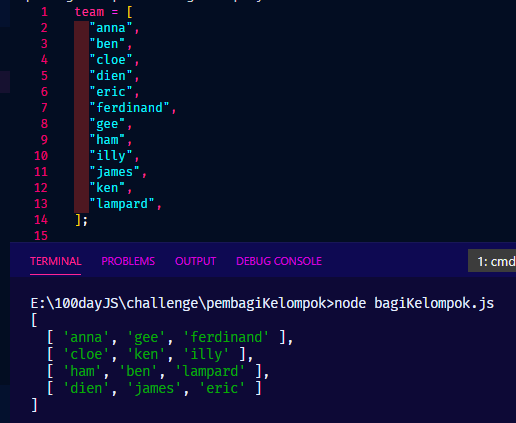This screenshot has width=516, height=423.
Task: Click the "cloe" string on line 4
Action: pyautogui.click(x=111, y=60)
